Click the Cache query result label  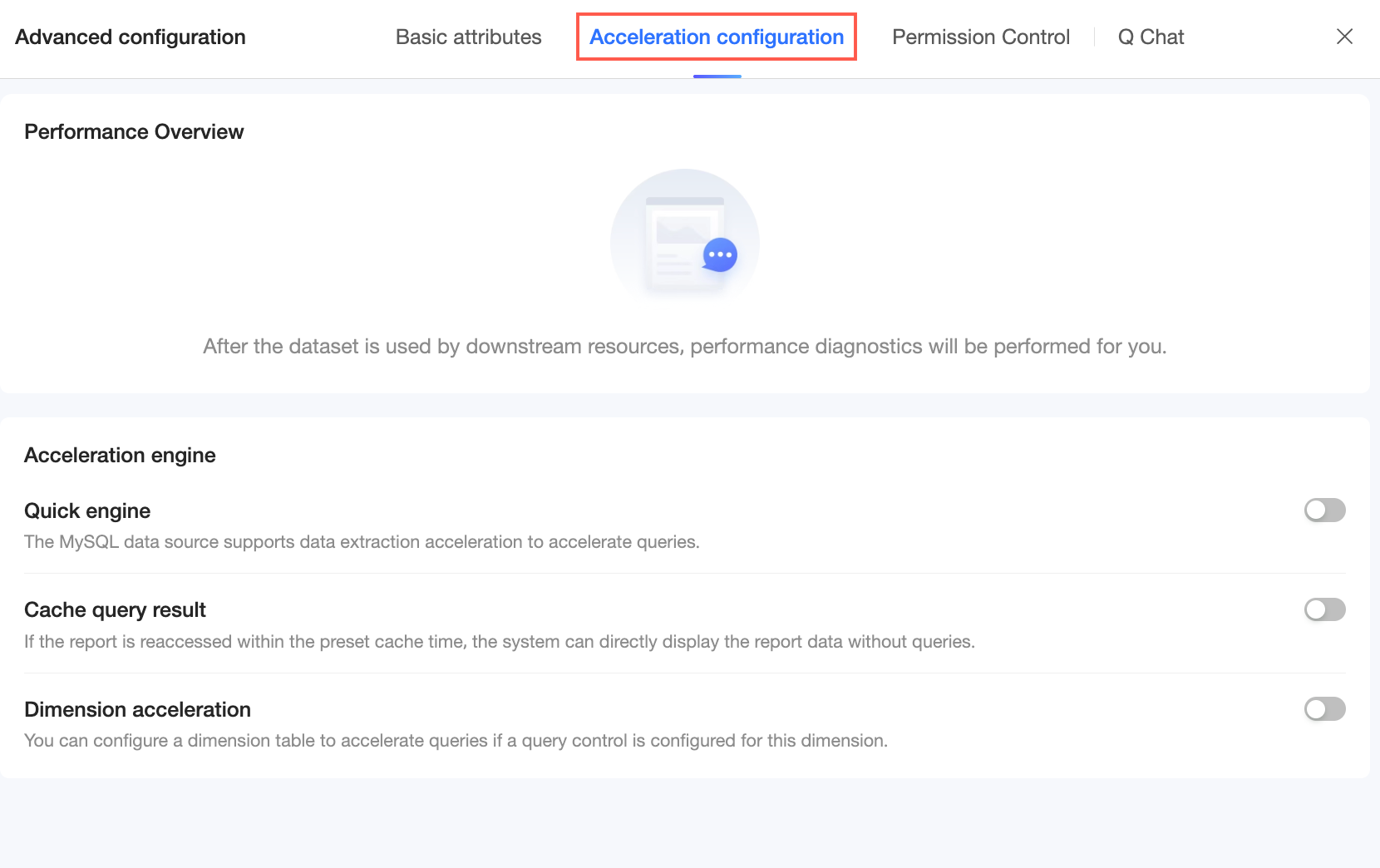[x=115, y=610]
